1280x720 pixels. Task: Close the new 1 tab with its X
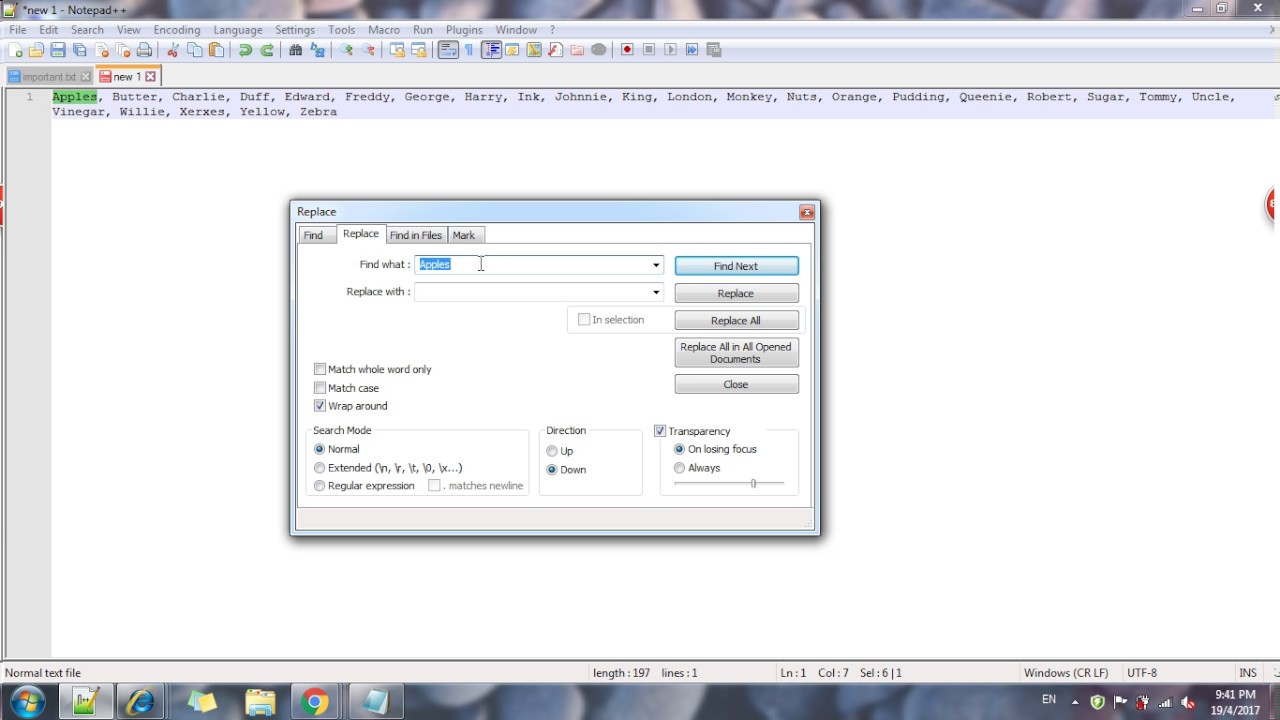click(151, 77)
